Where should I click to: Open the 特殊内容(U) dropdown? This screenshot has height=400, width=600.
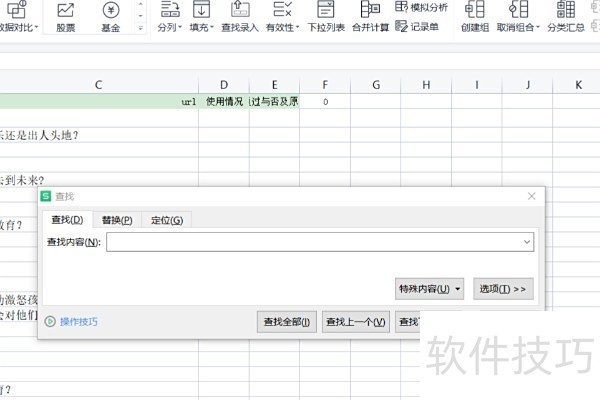pos(429,289)
